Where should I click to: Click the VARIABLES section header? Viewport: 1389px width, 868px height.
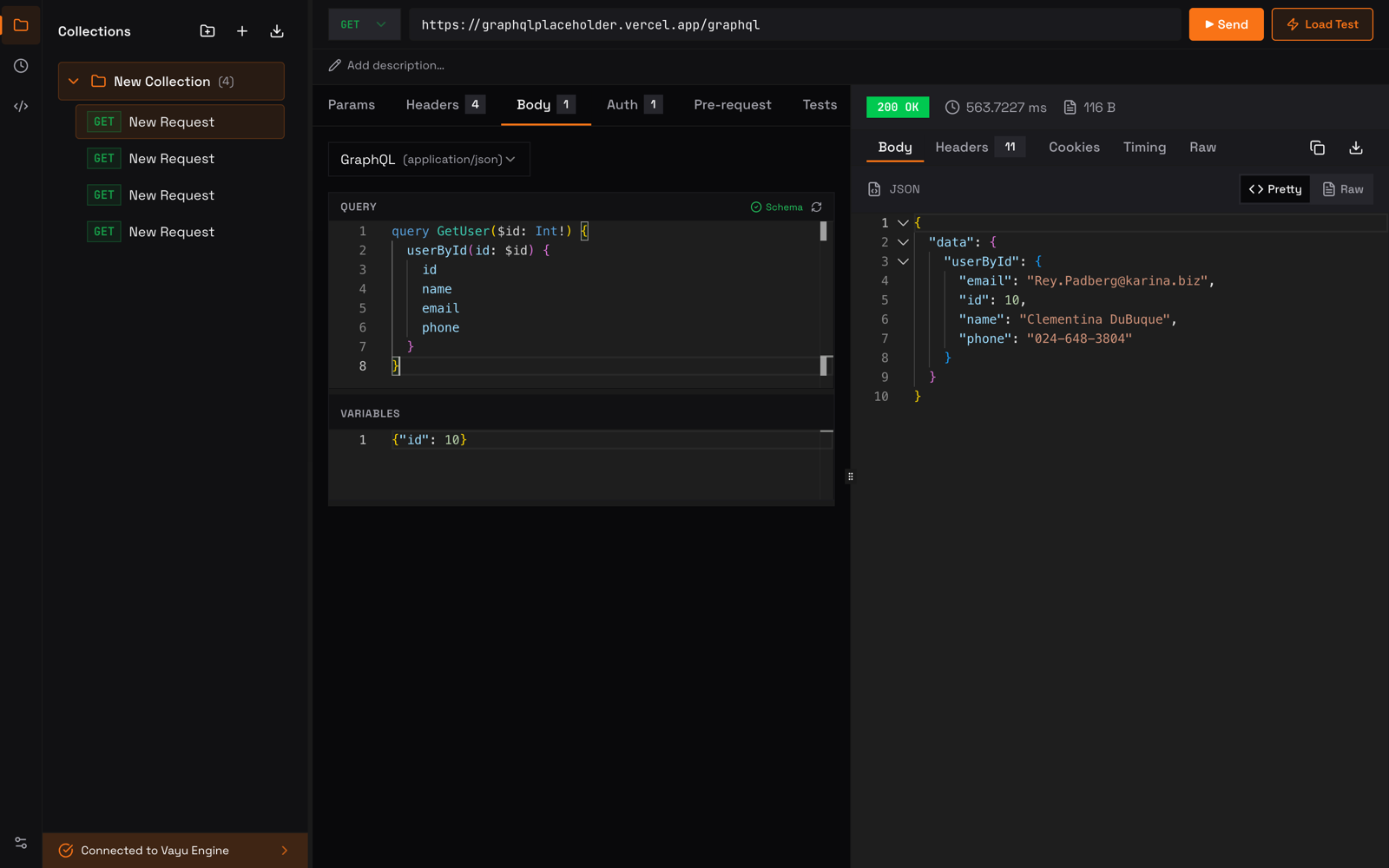[x=370, y=414]
